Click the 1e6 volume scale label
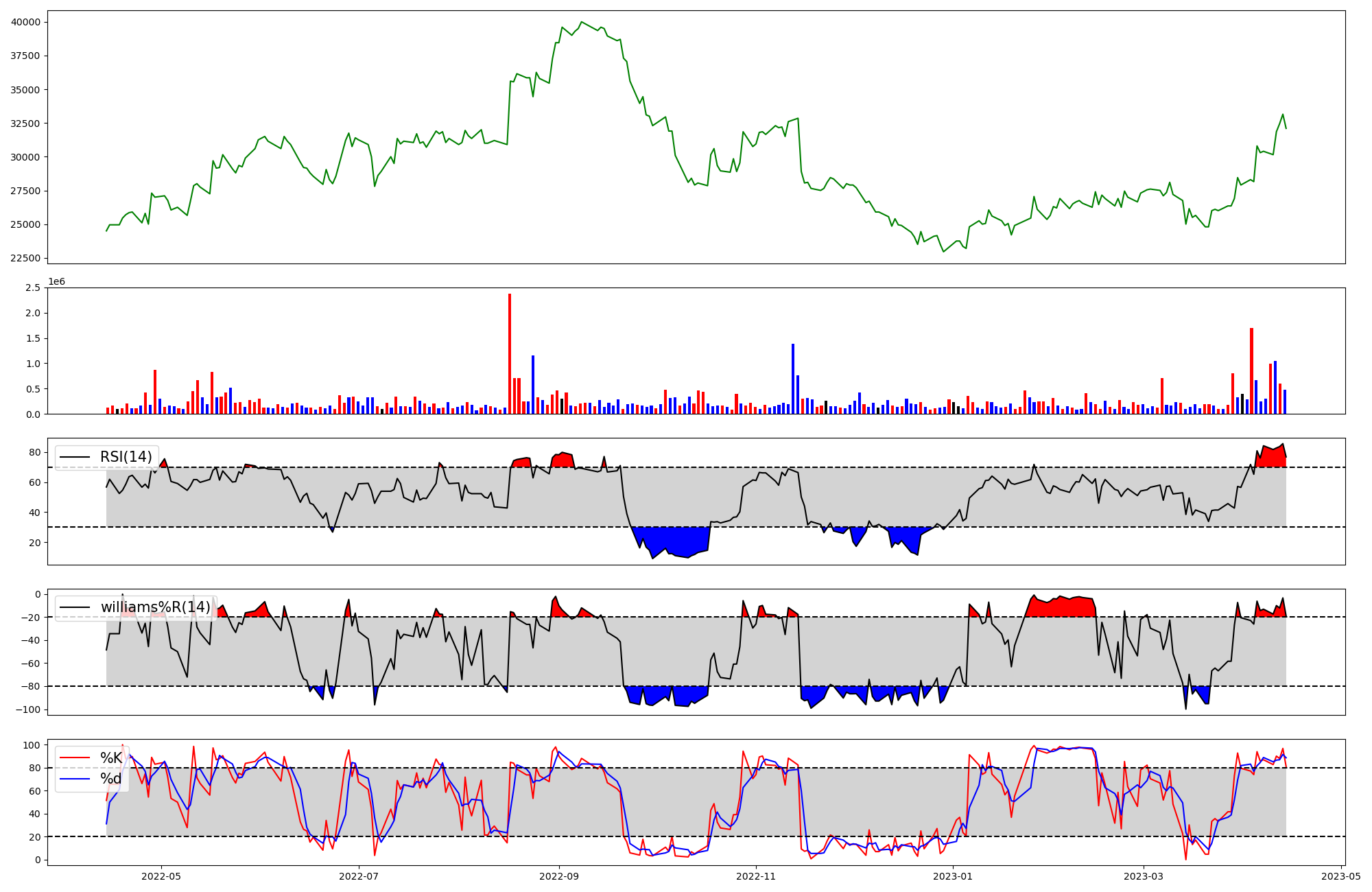 (56, 282)
